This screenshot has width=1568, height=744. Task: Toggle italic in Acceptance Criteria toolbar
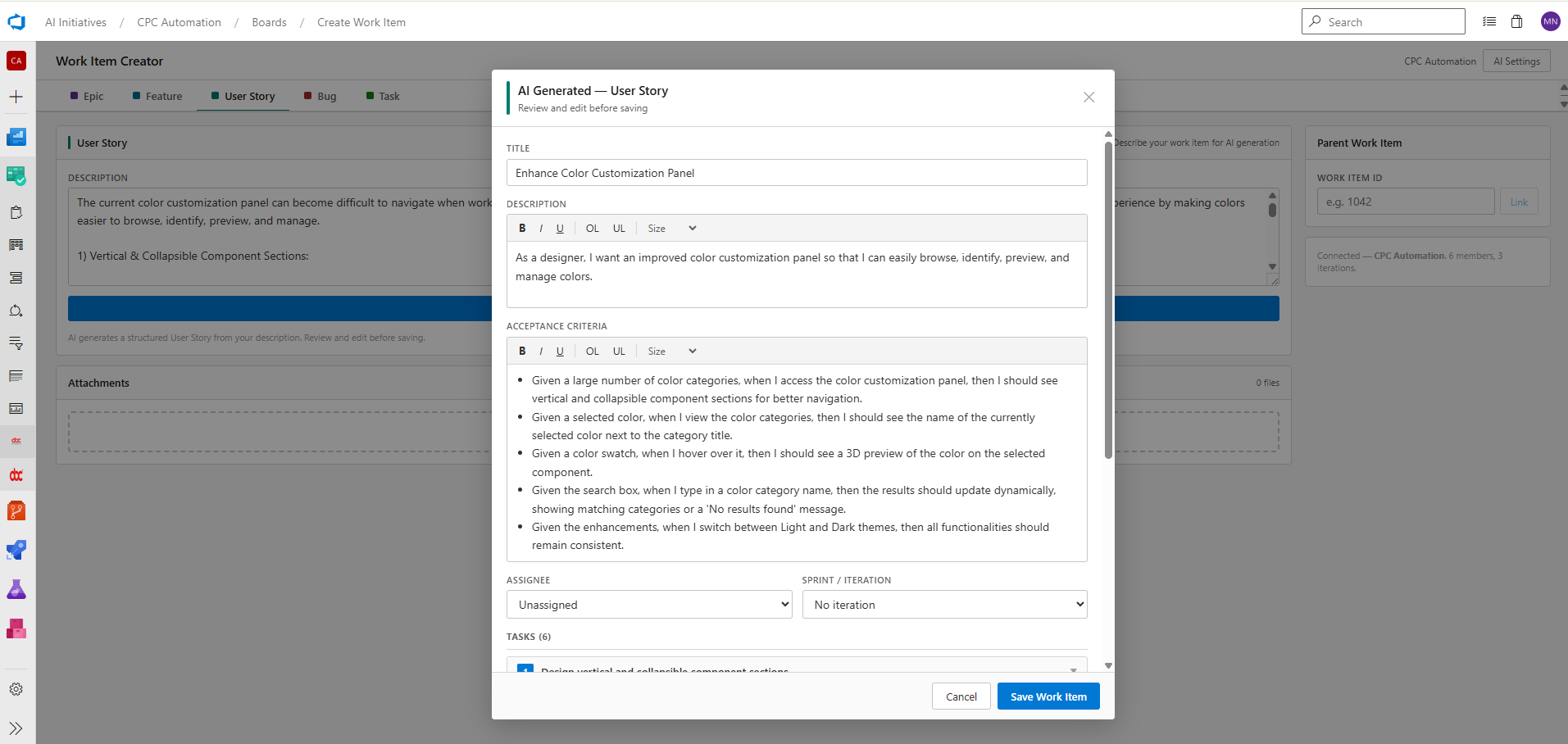pyautogui.click(x=541, y=352)
